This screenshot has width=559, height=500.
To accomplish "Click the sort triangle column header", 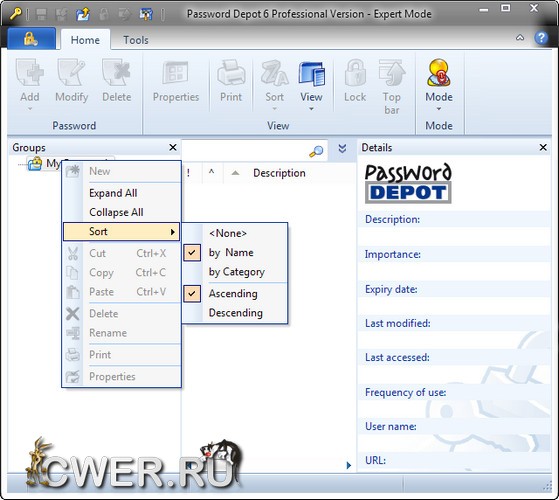I will (x=235, y=173).
